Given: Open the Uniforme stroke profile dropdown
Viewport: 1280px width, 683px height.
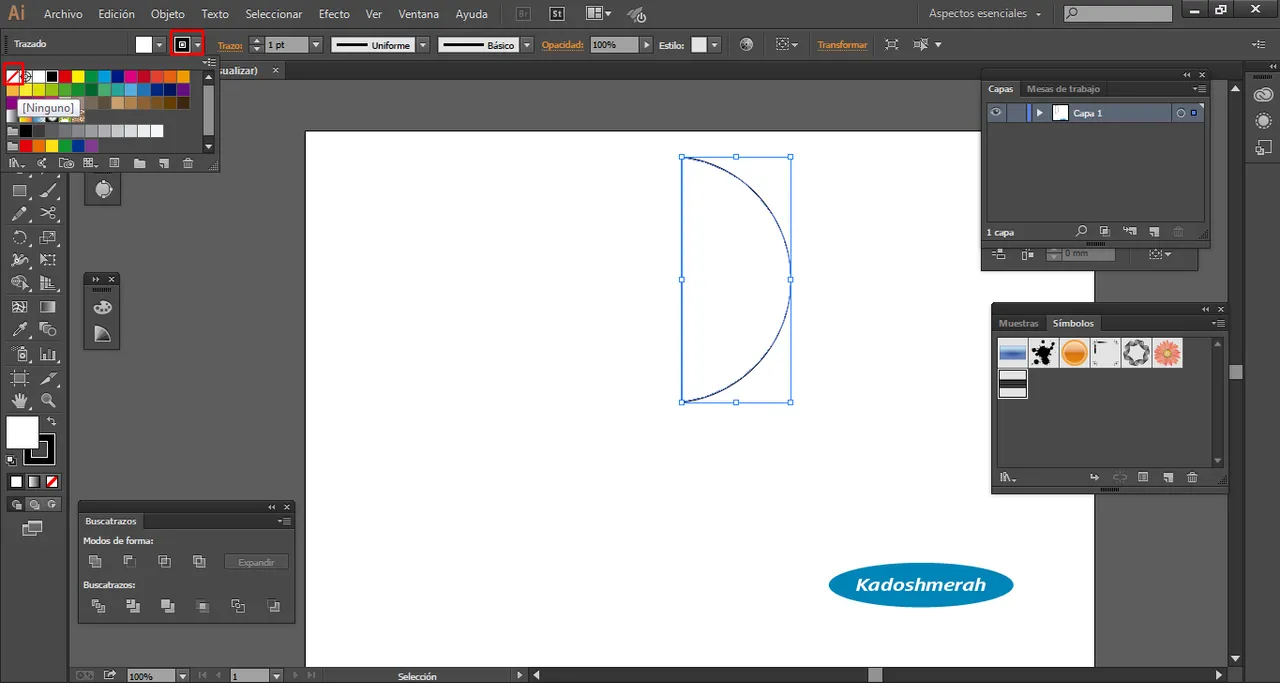Looking at the screenshot, I should coord(422,45).
